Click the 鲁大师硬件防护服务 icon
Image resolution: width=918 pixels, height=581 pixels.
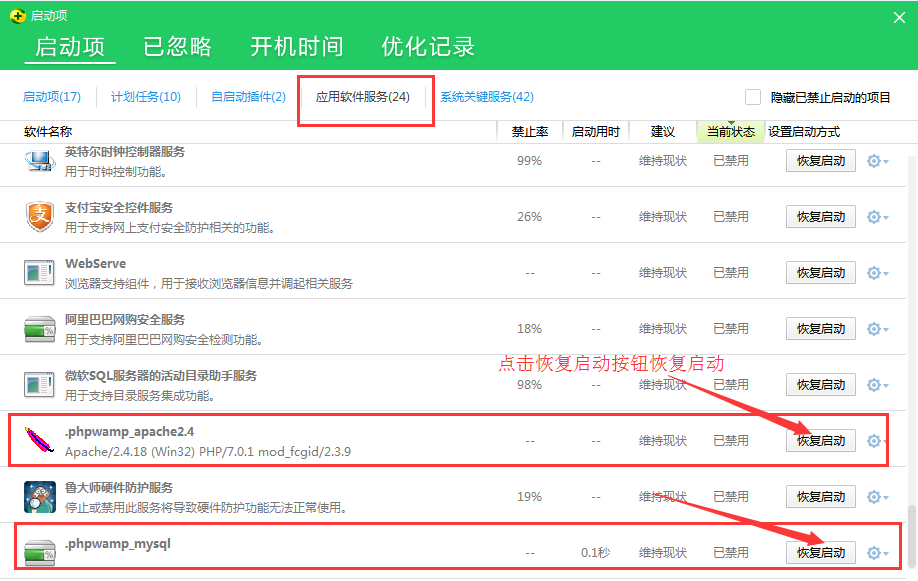pyautogui.click(x=40, y=497)
